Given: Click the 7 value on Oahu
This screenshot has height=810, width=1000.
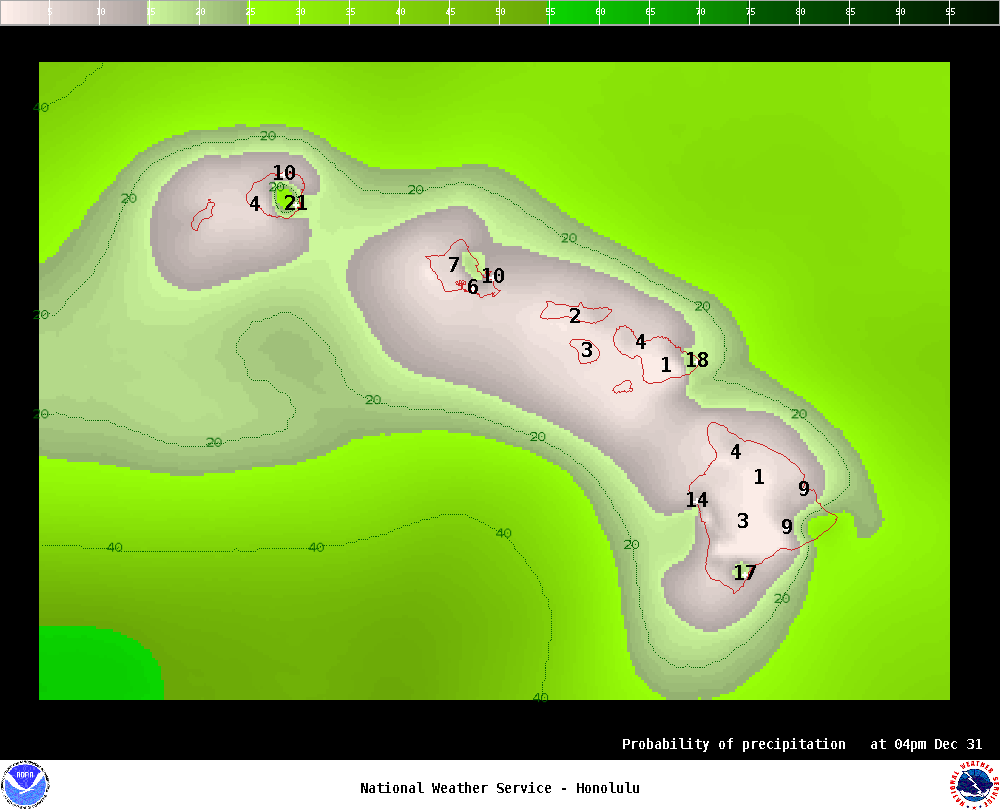Looking at the screenshot, I should click(x=453, y=265).
